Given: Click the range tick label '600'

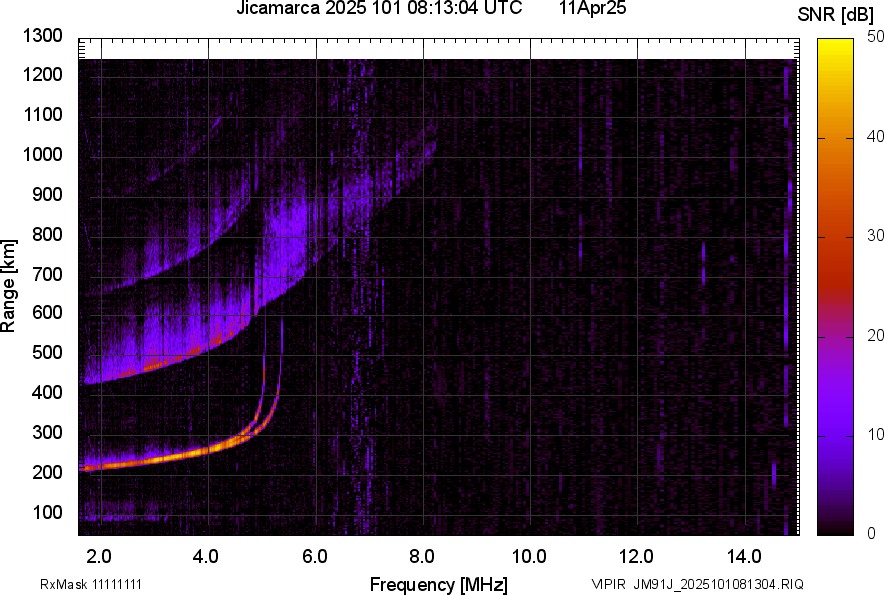Looking at the screenshot, I should pos(47,312).
